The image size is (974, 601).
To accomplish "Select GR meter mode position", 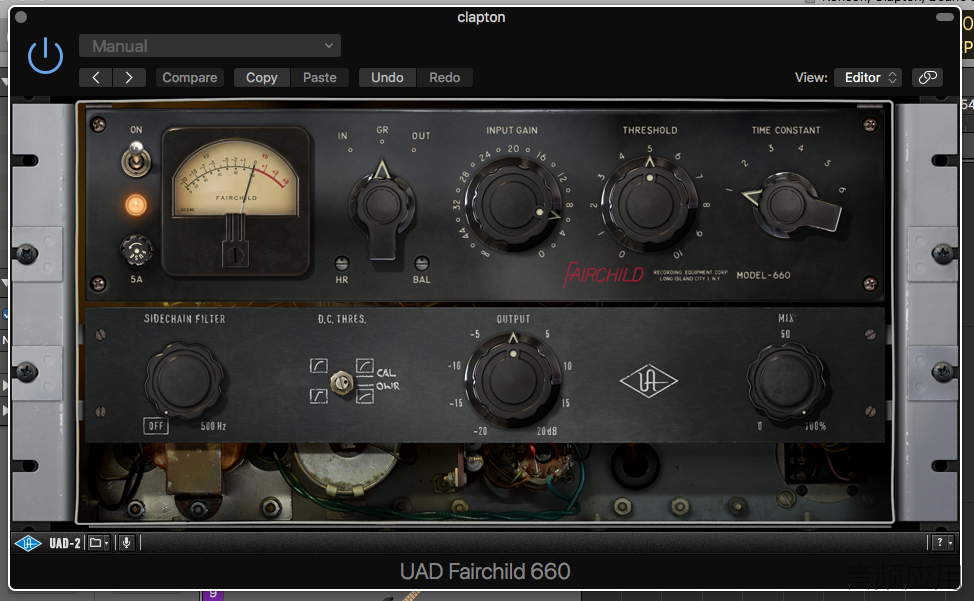I will click(x=382, y=130).
